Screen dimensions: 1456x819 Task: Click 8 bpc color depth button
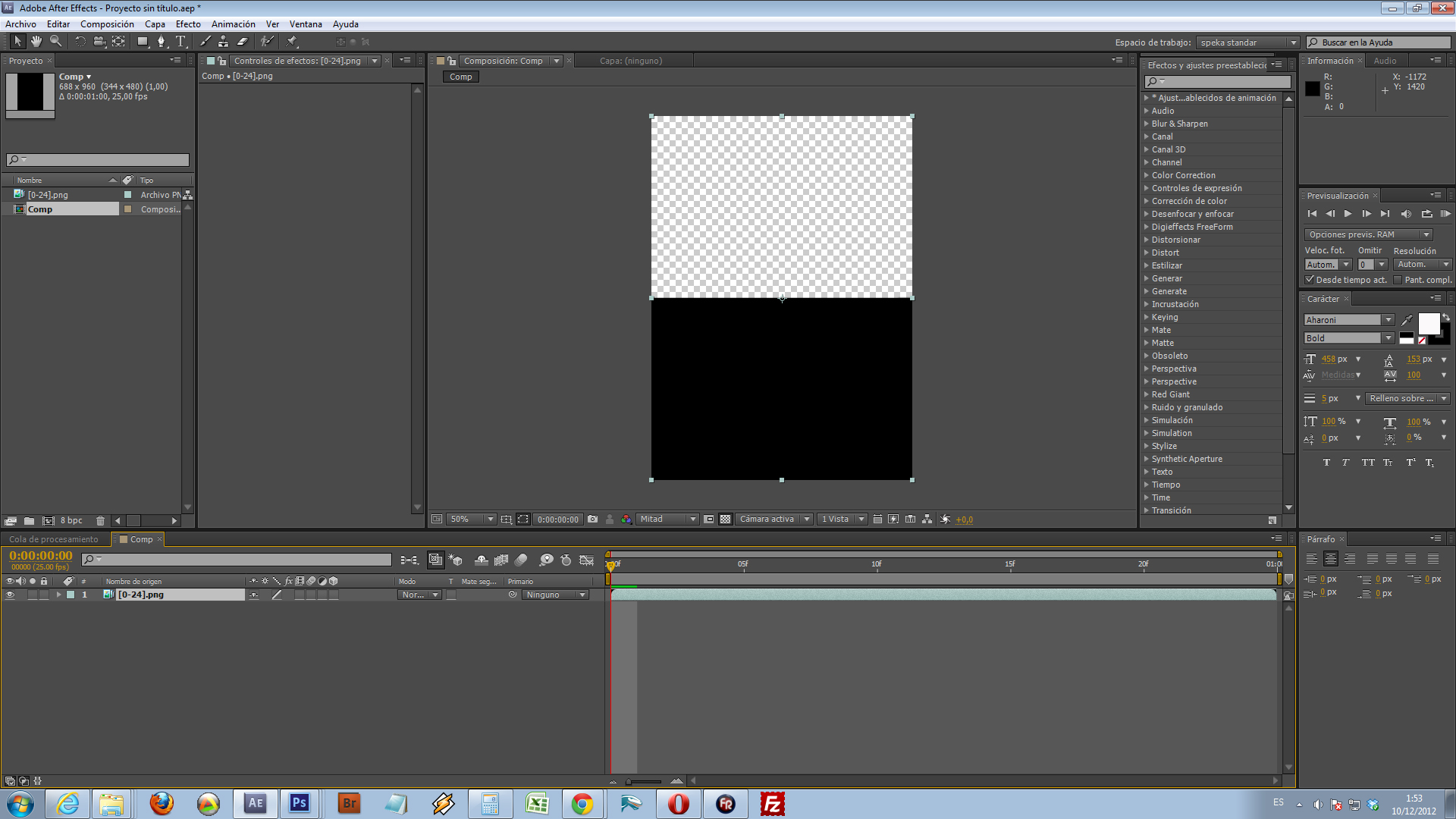[x=71, y=521]
